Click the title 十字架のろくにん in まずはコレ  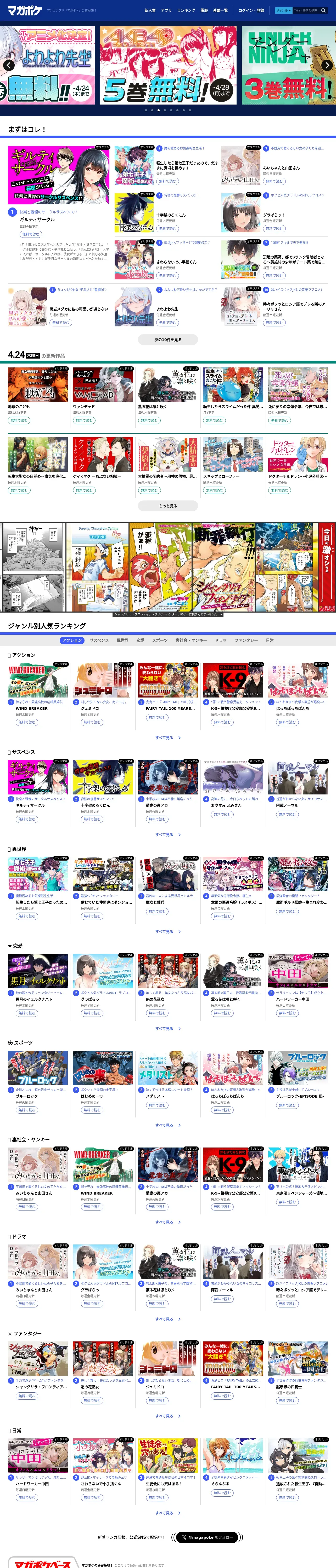[171, 215]
